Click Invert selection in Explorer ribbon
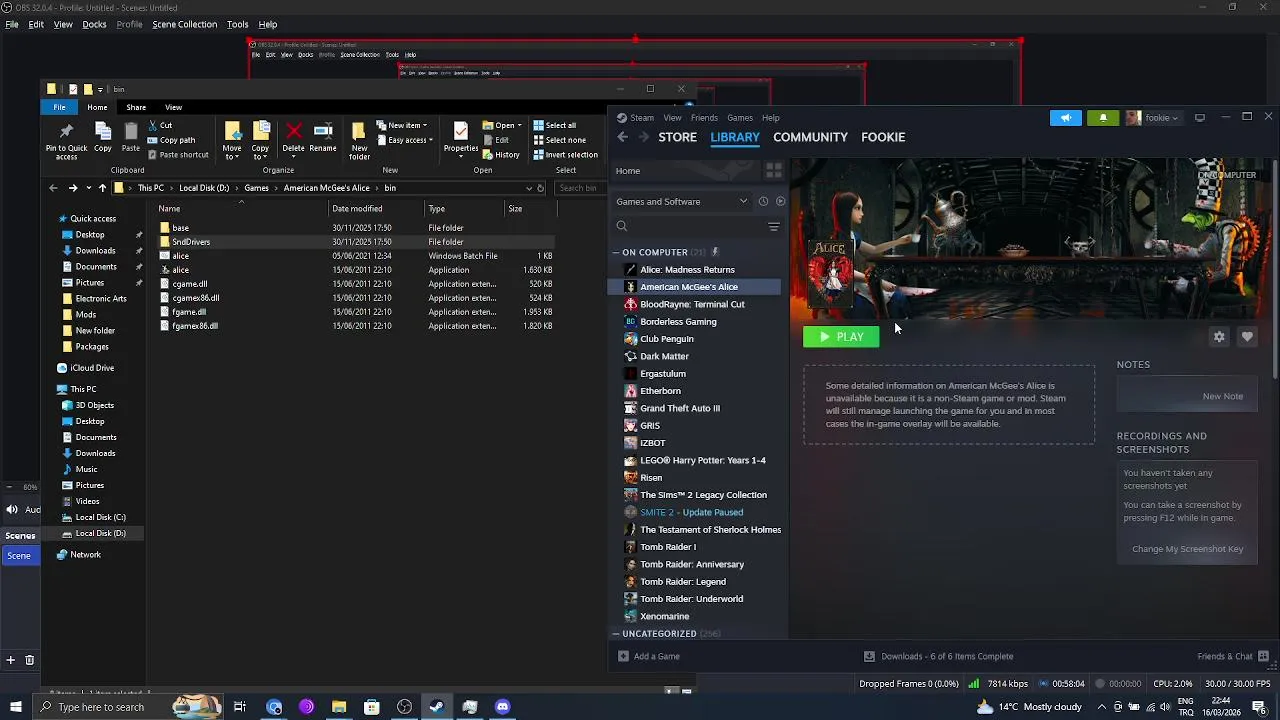The image size is (1280, 720). 566,155
